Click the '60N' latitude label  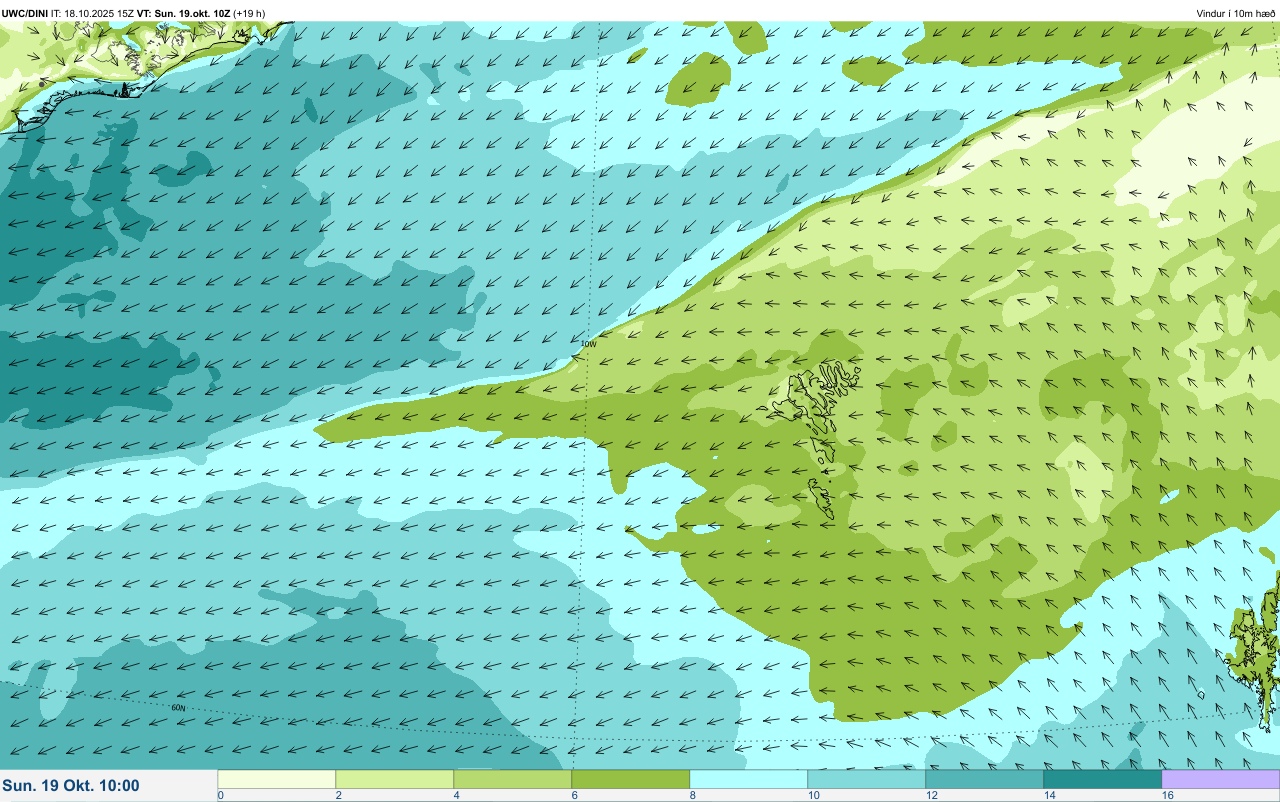point(178,707)
